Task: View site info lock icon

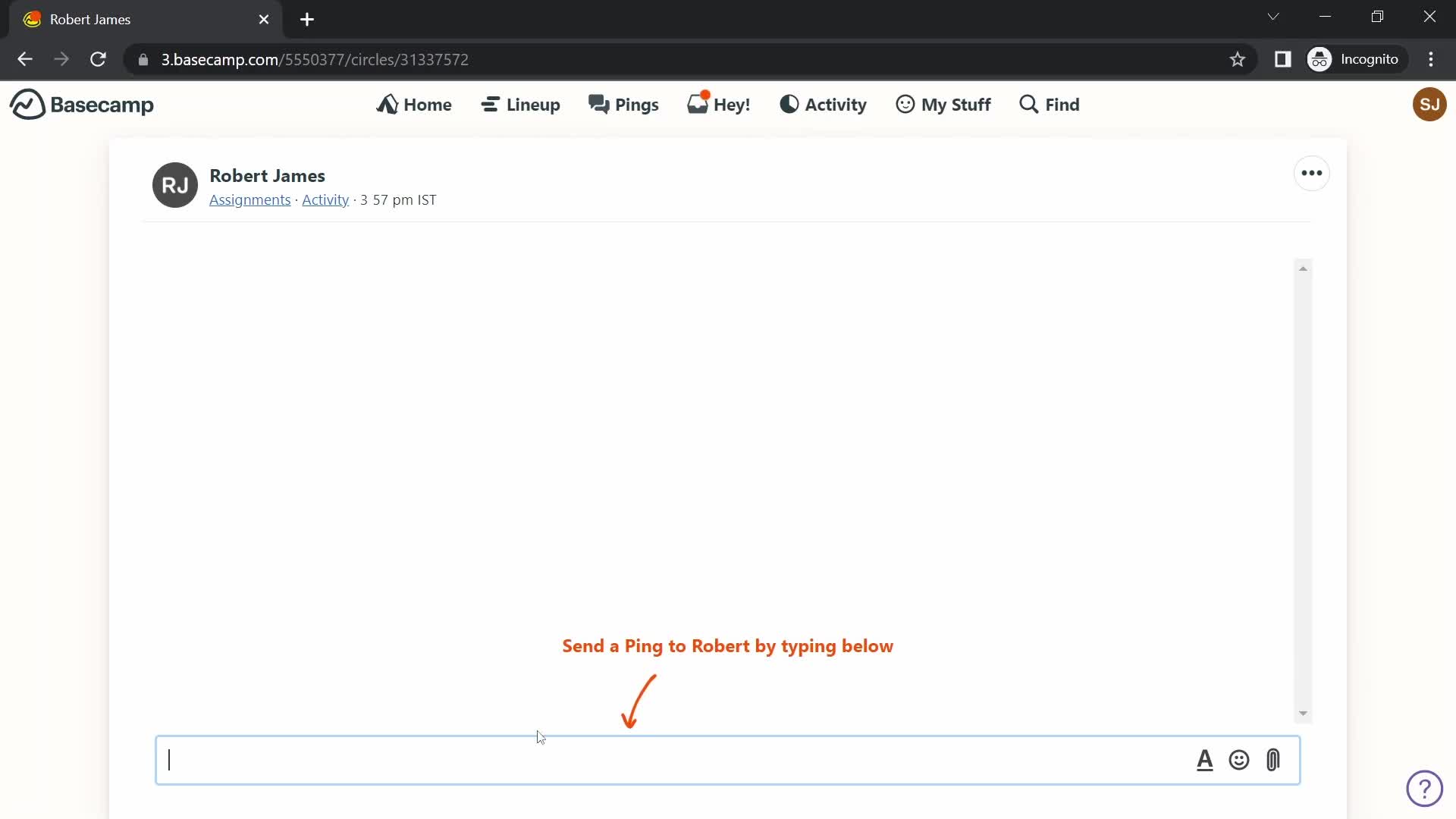Action: [x=143, y=59]
